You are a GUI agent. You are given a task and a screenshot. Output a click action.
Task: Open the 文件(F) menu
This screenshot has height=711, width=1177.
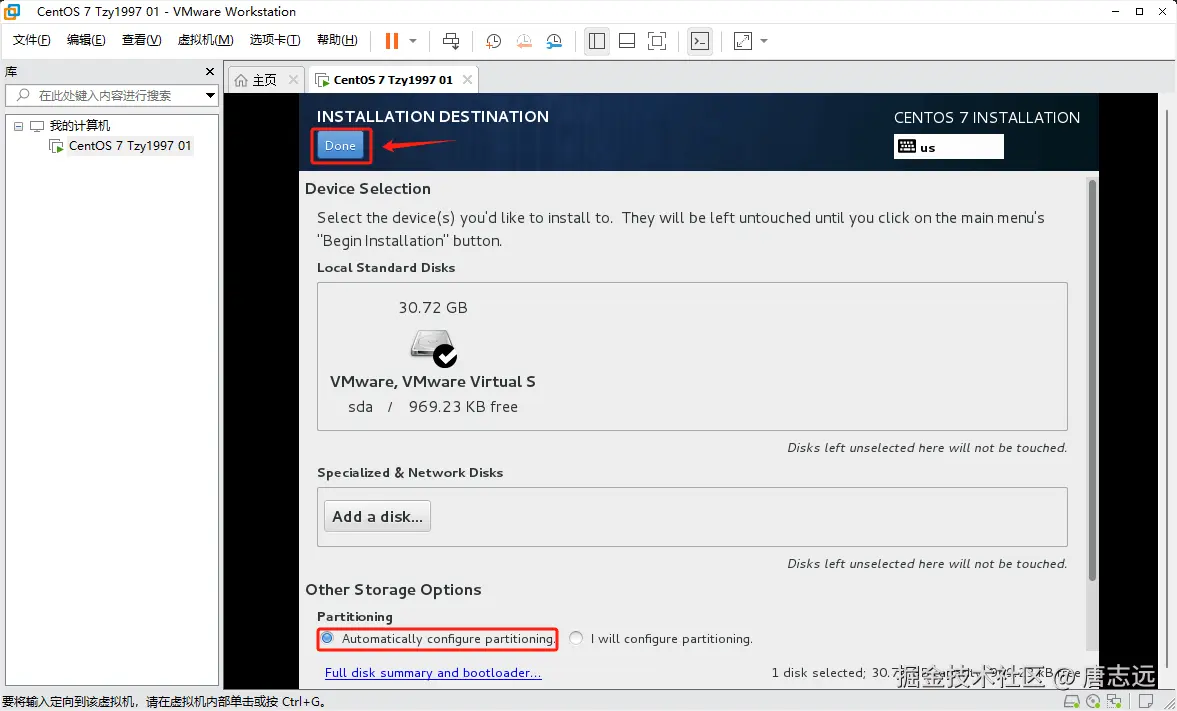pos(32,41)
